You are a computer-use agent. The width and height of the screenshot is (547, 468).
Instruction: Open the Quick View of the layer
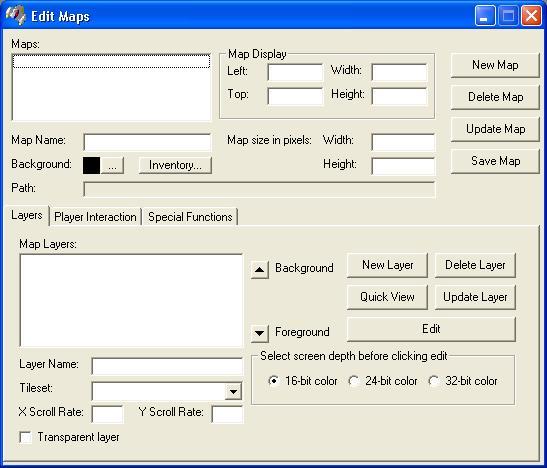coord(387,297)
